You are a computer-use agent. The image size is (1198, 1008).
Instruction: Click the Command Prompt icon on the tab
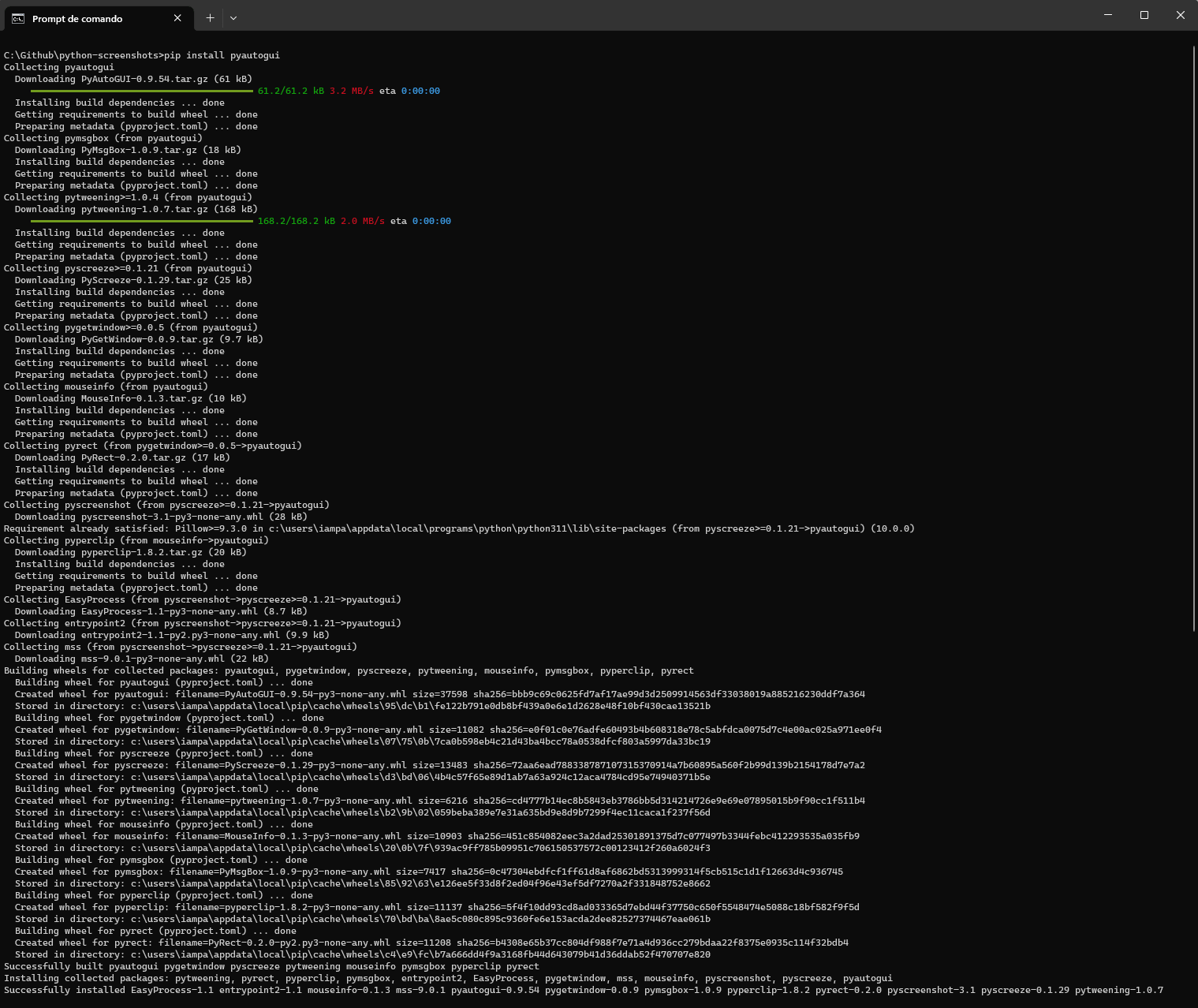coord(17,18)
